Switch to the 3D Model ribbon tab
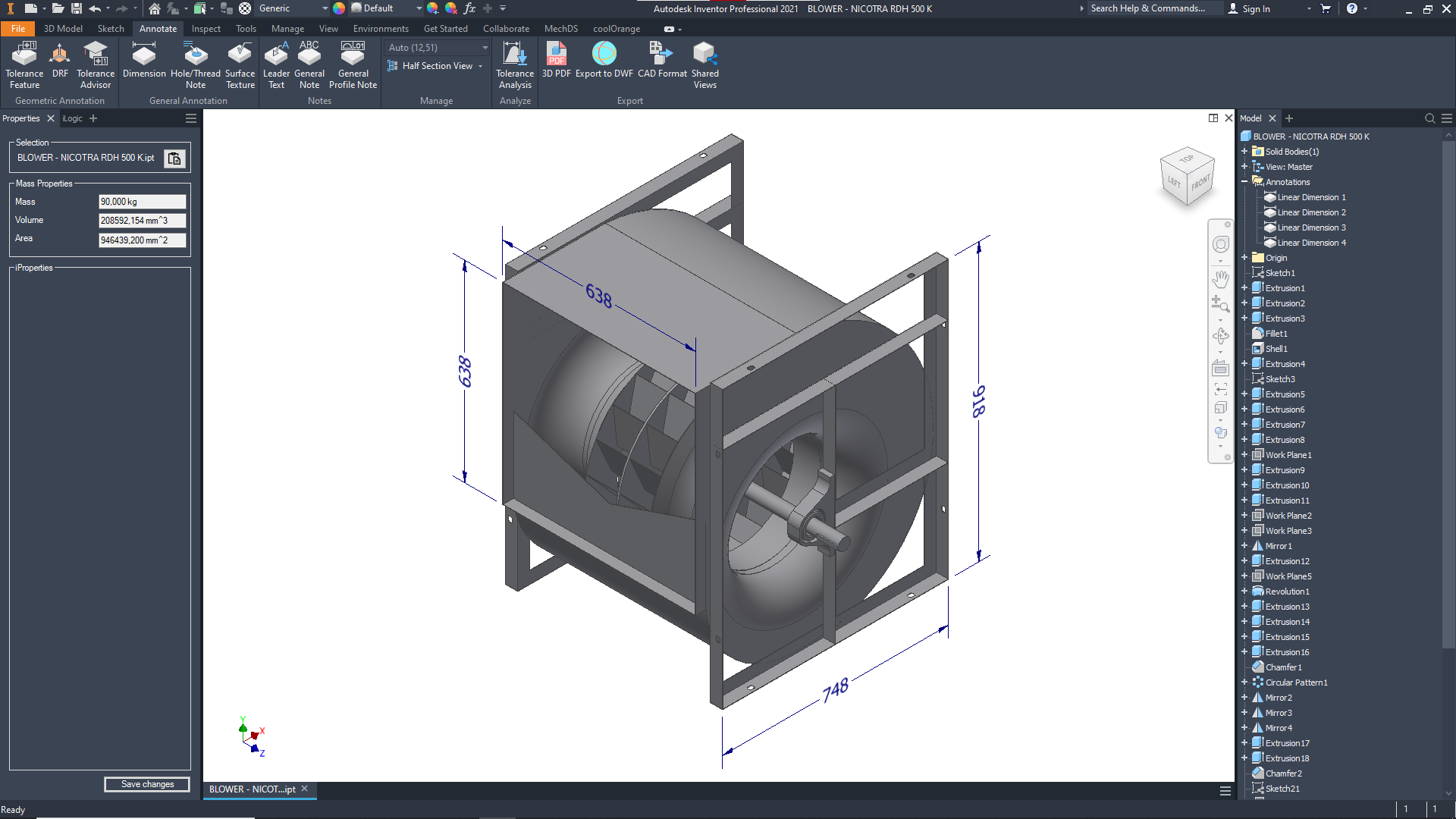 point(63,29)
